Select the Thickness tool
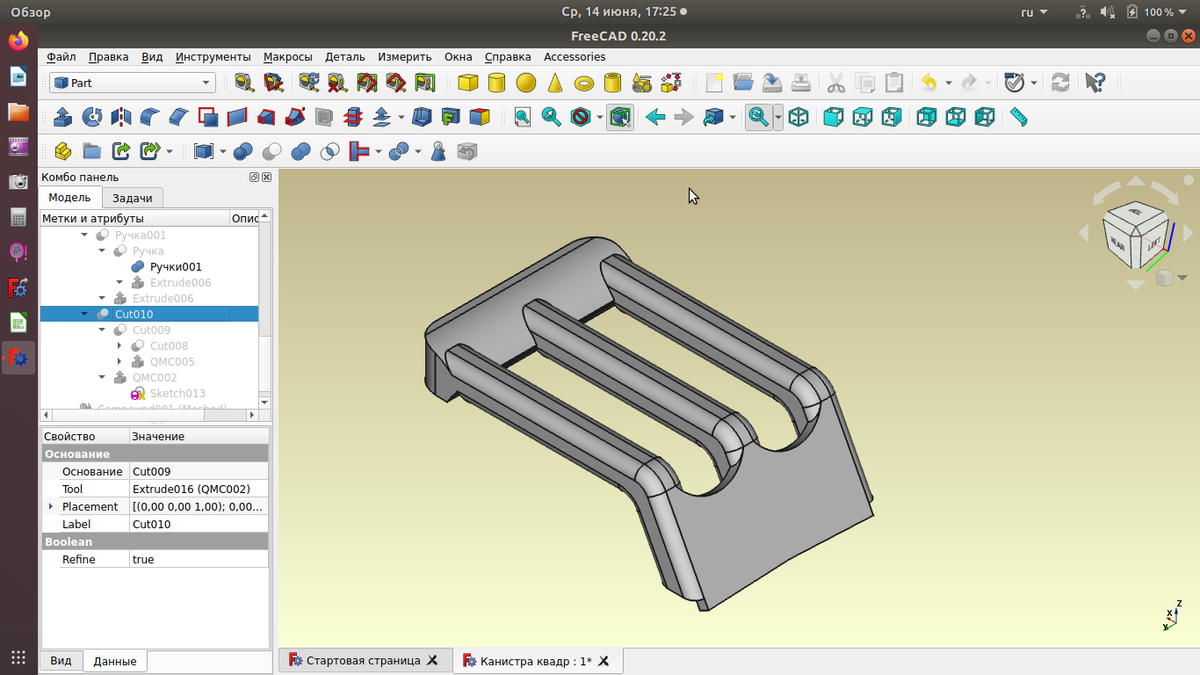Image resolution: width=1200 pixels, height=675 pixels. click(x=422, y=117)
